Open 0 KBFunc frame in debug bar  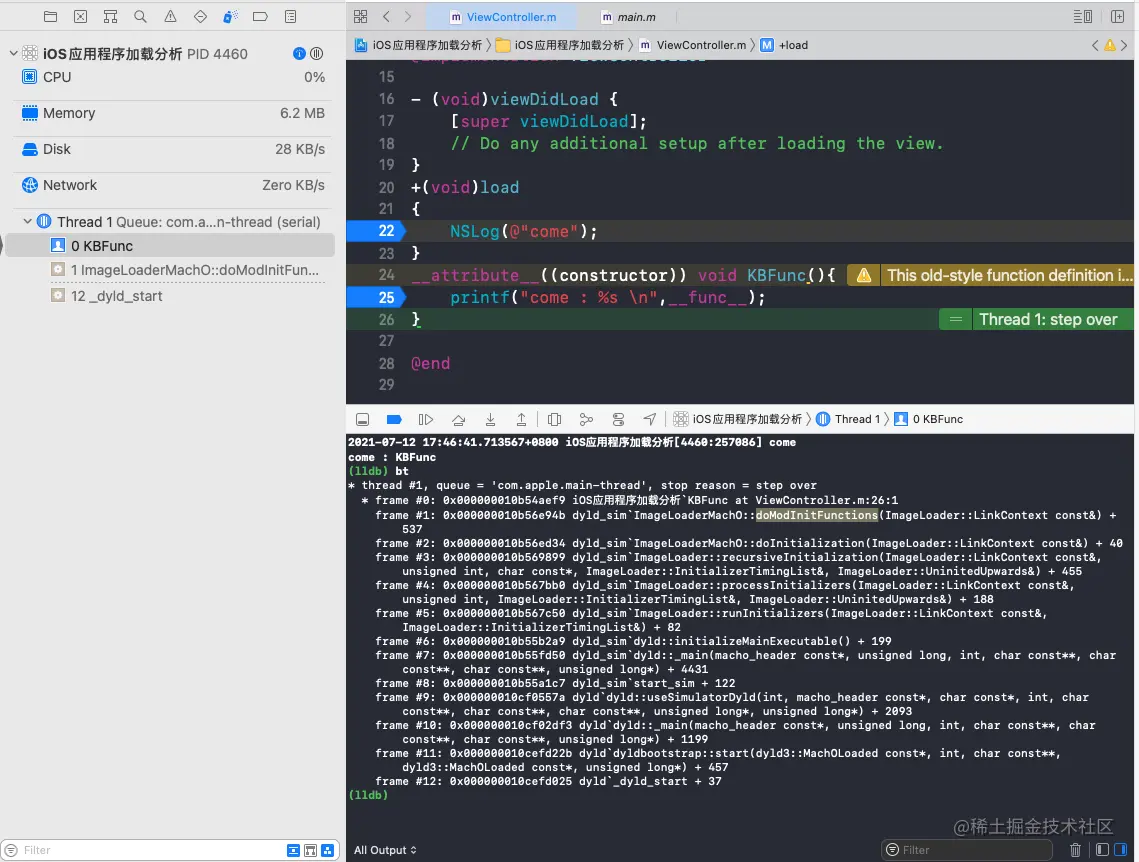click(928, 419)
